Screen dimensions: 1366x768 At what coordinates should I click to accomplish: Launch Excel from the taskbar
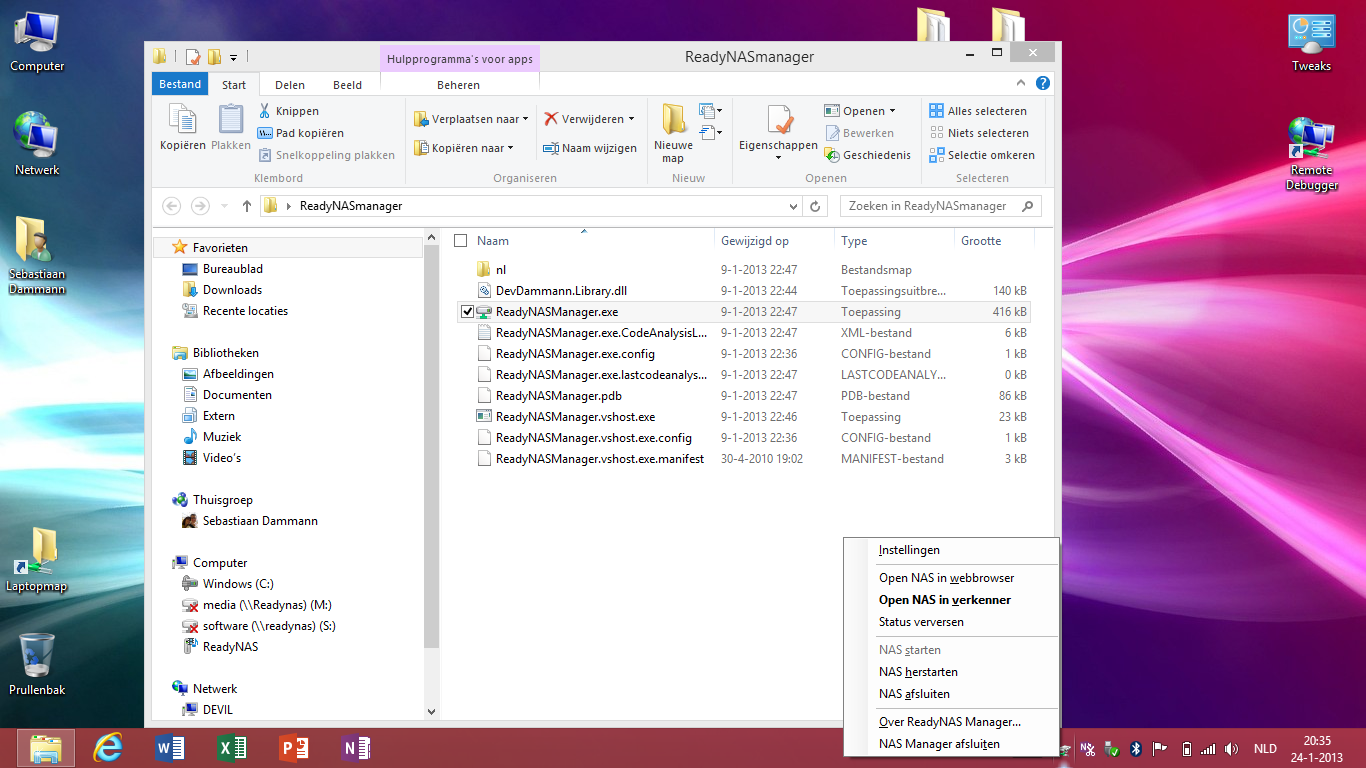coord(232,748)
